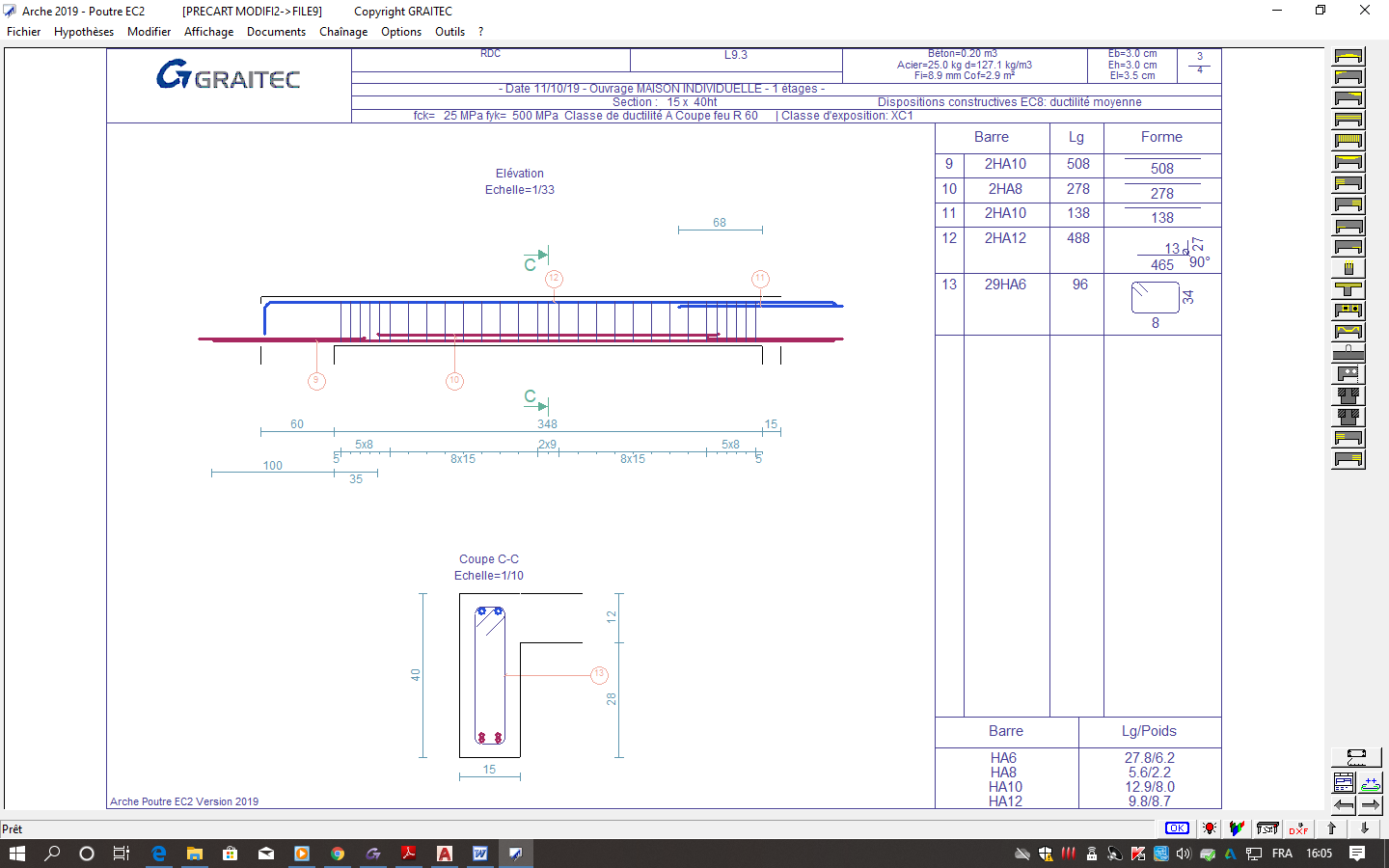This screenshot has width=1389, height=868.
Task: Open AutoCAD from taskbar
Action: click(x=445, y=854)
